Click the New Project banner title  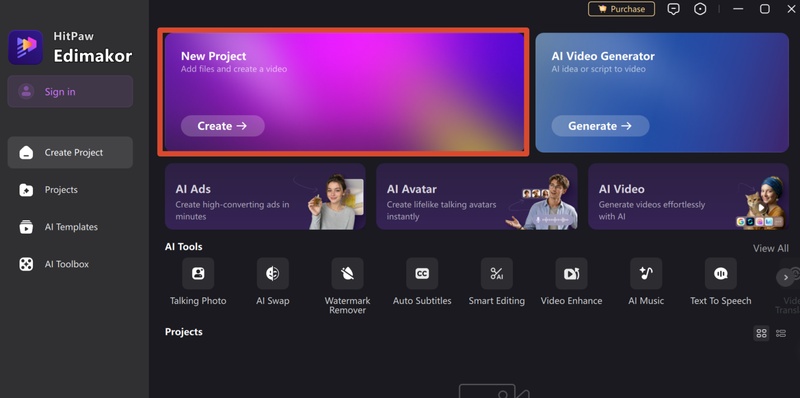pos(213,56)
